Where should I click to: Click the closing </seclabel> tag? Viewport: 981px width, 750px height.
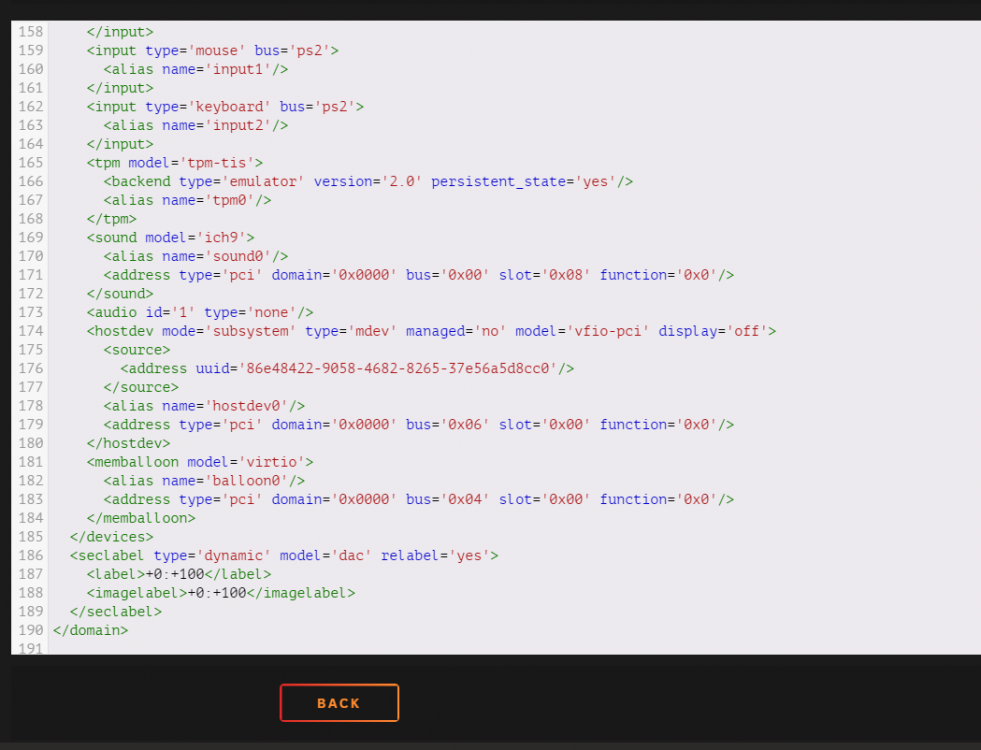coord(116,612)
